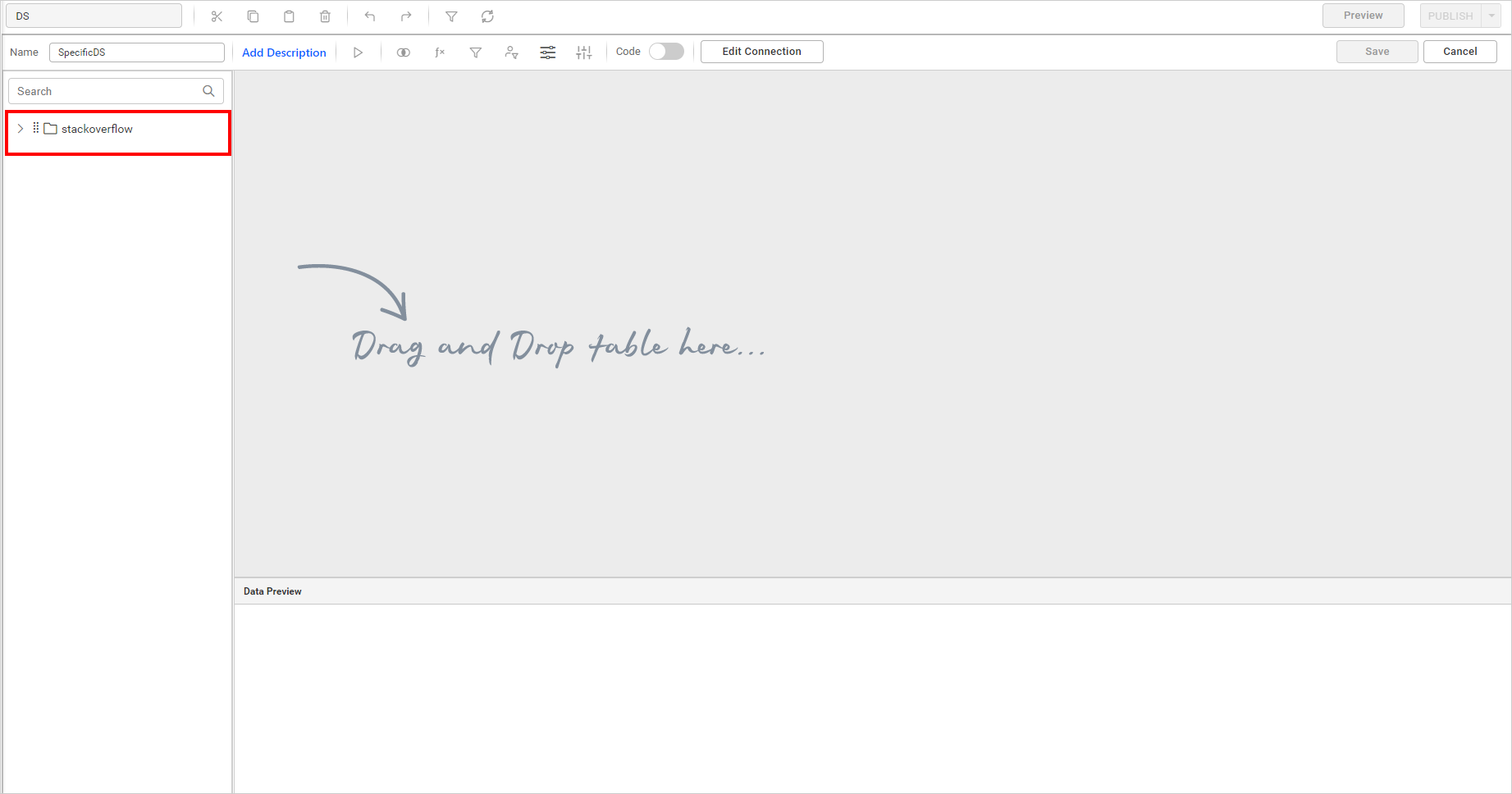Run the query with play icon
1512x794 pixels.
358,52
